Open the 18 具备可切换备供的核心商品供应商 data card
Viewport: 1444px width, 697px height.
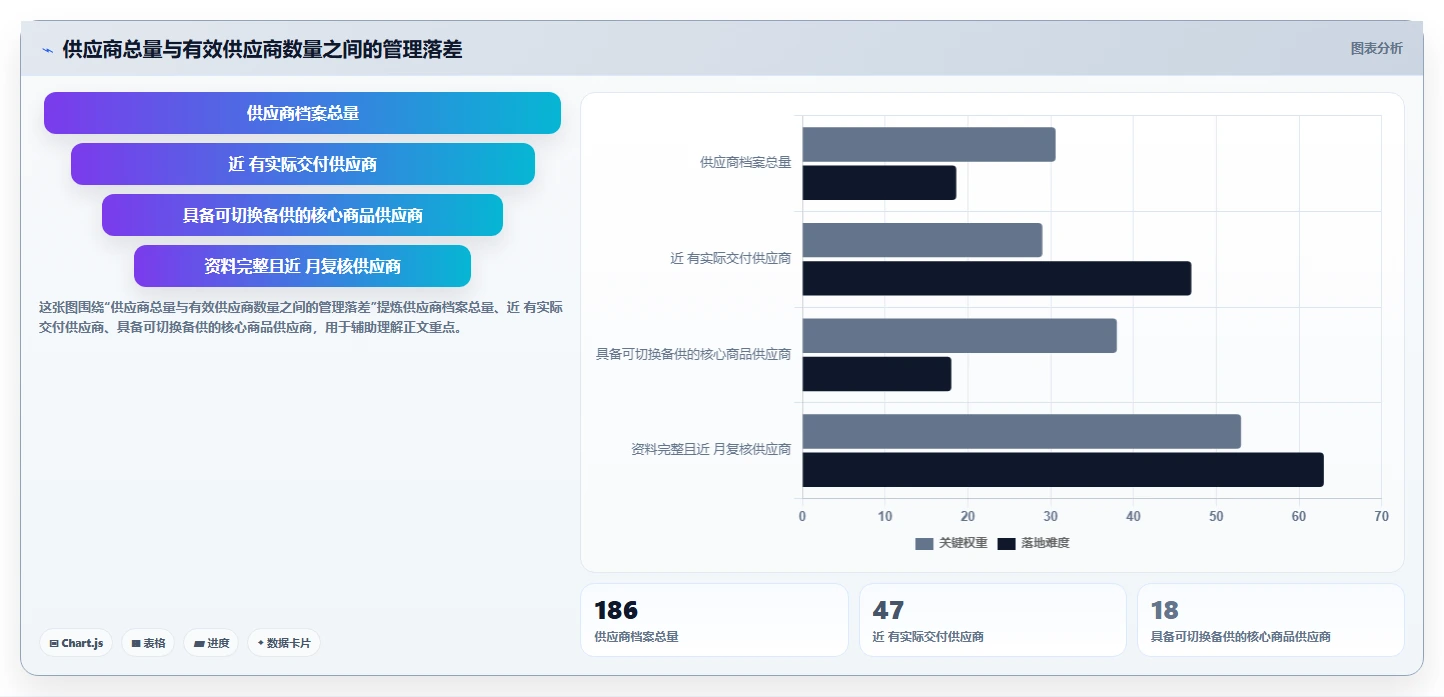coord(1270,620)
